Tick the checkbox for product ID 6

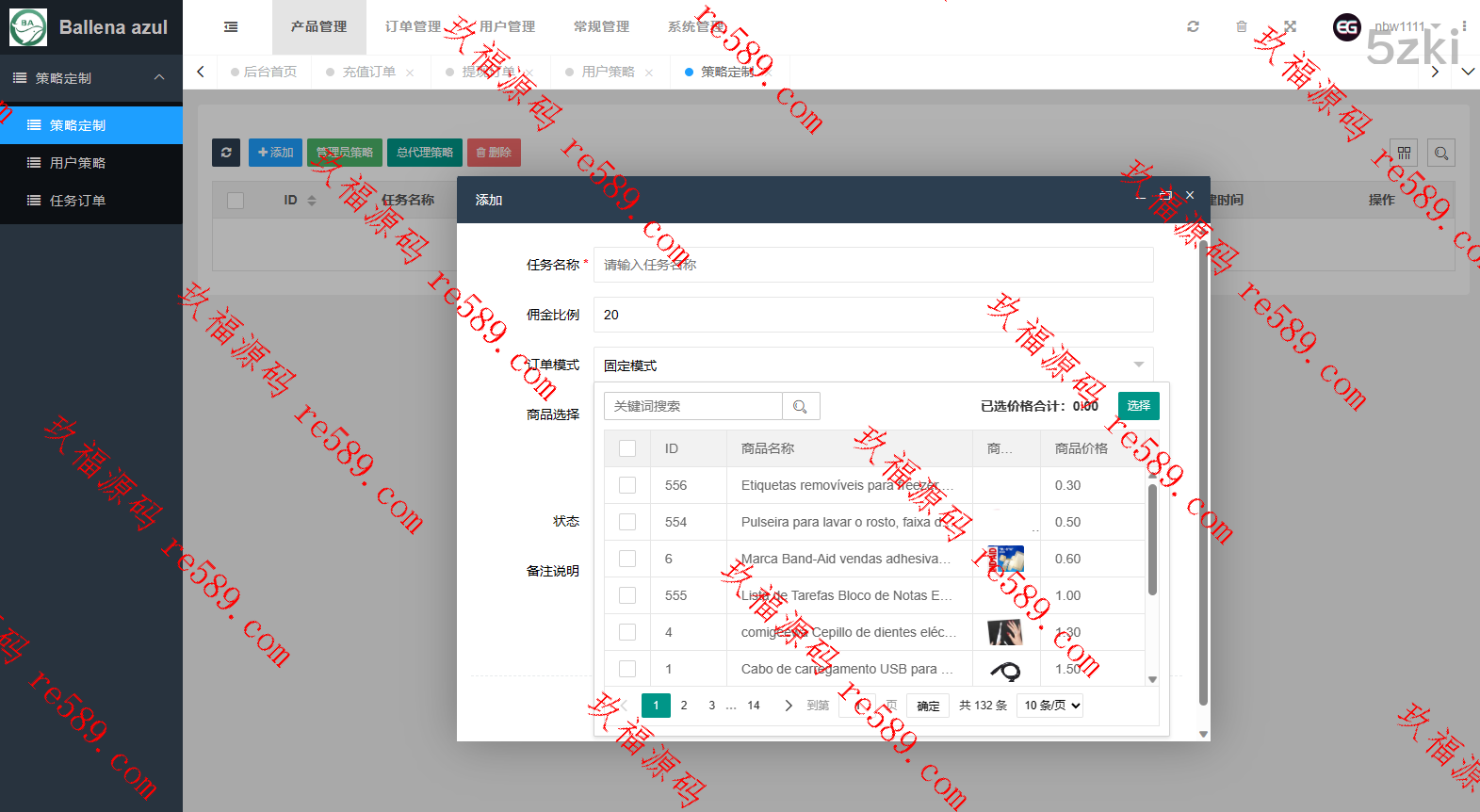627,559
